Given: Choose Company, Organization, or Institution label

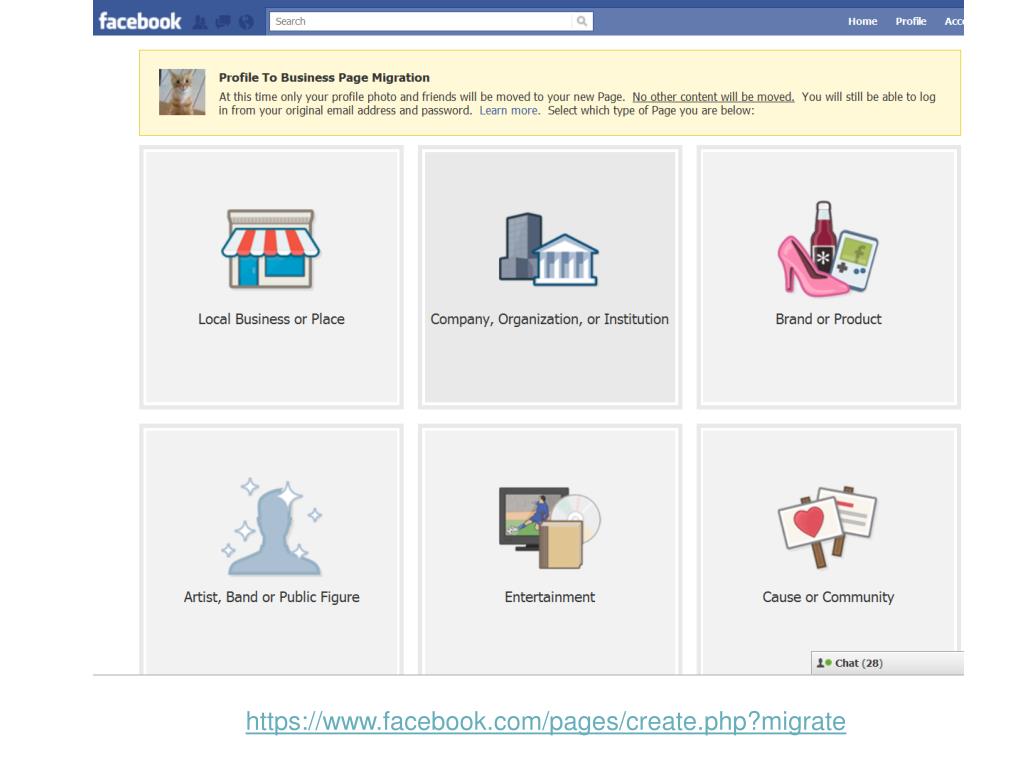Looking at the screenshot, I should (549, 319).
